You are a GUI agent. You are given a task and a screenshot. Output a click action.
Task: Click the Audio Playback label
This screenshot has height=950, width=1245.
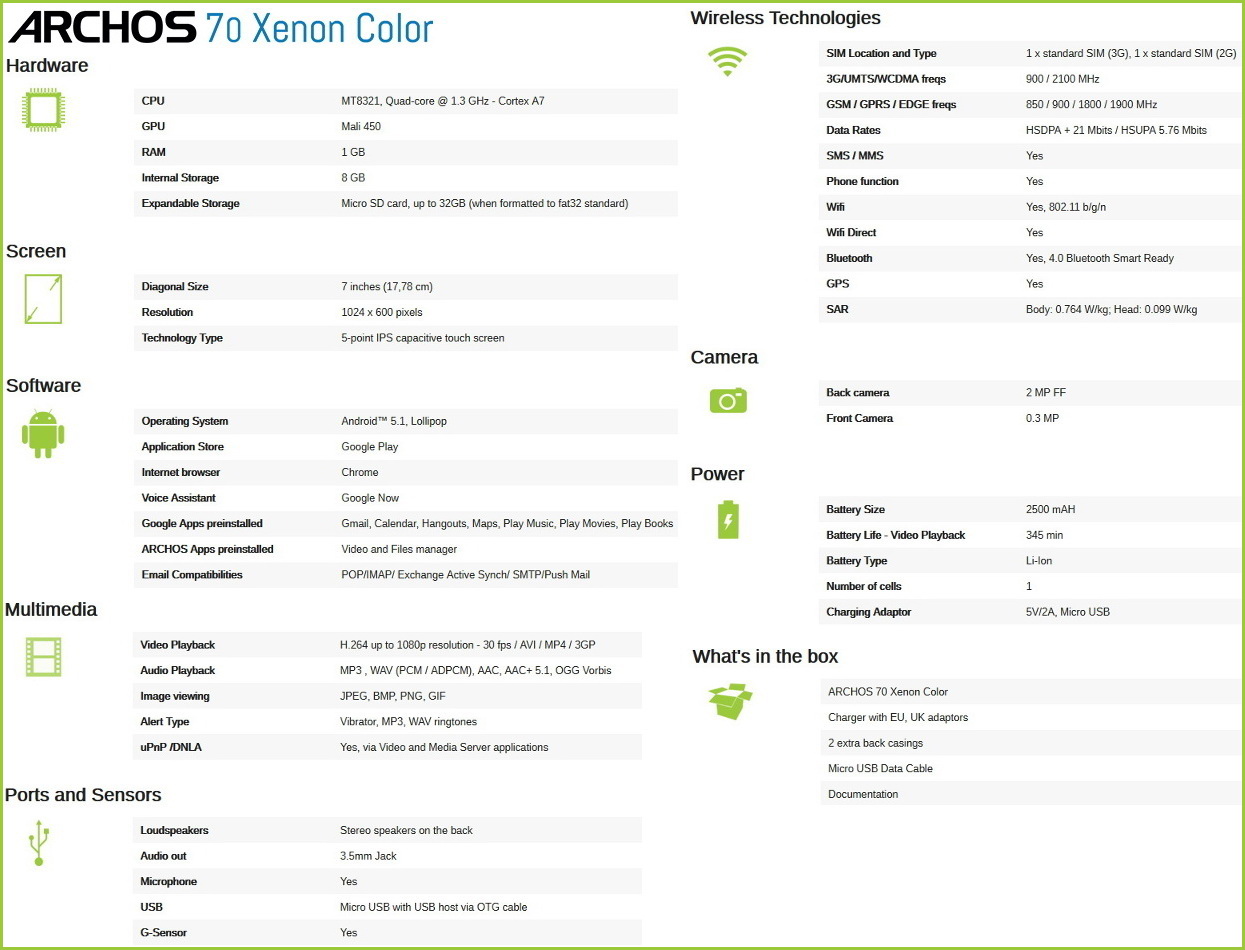point(177,671)
